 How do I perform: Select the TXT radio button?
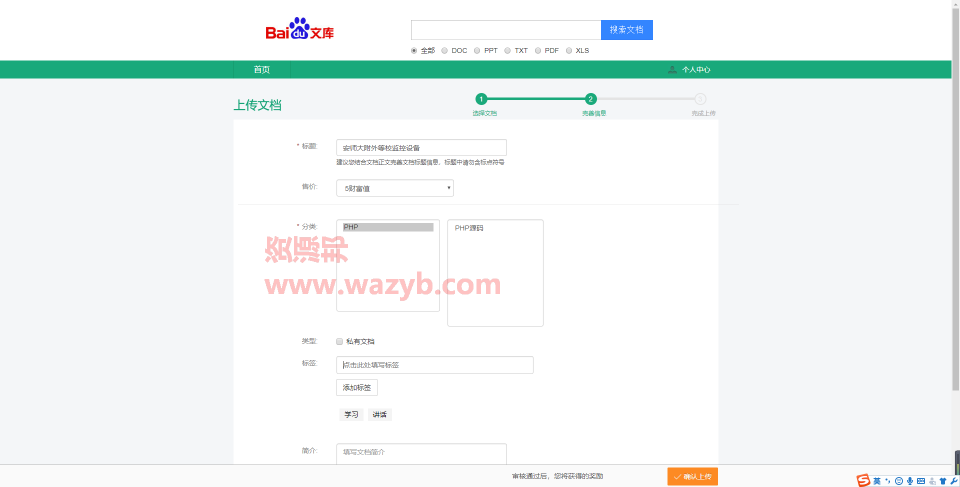point(508,51)
